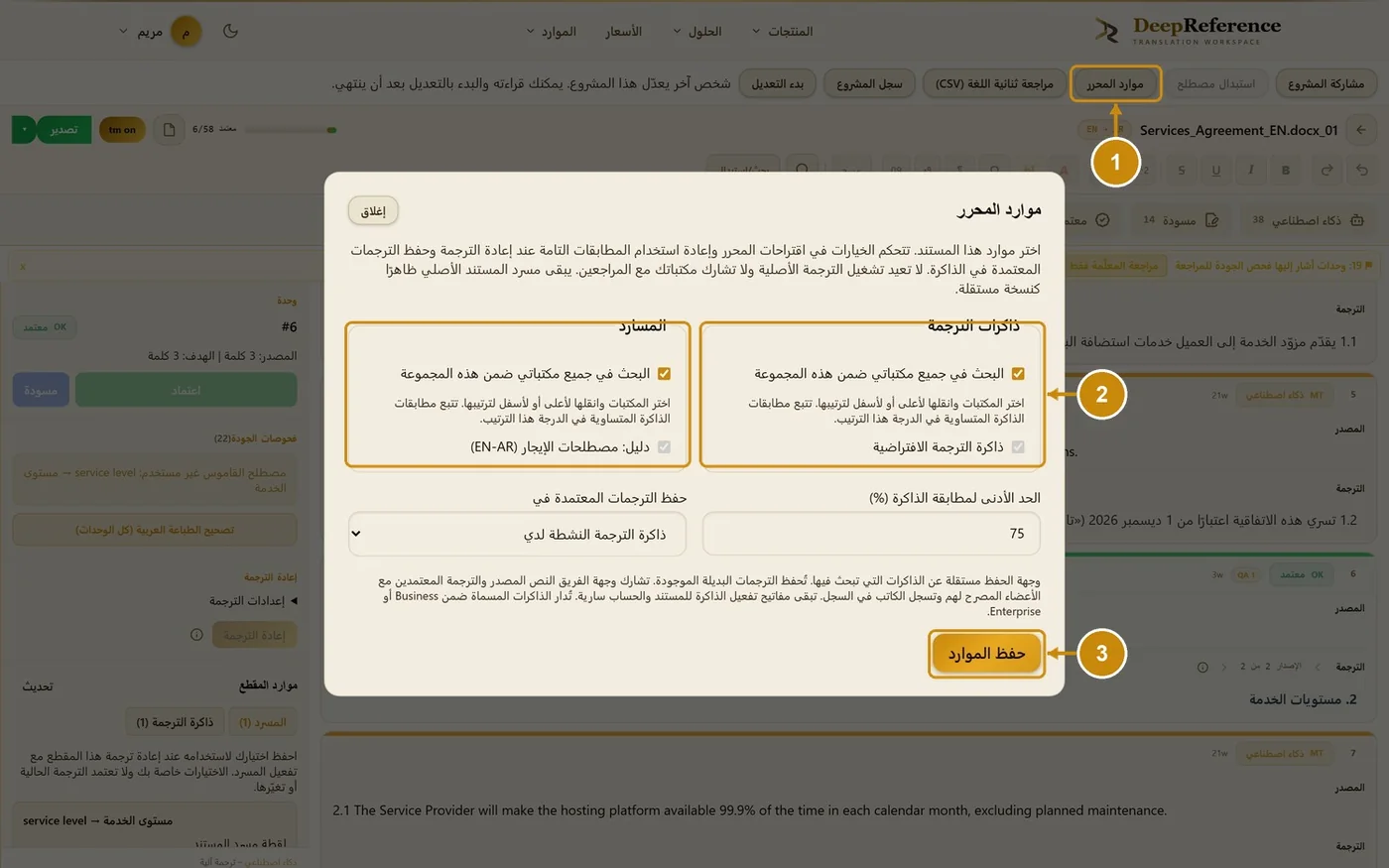
Task: Toggle the دليل: مصطلحات الإيجار (EN-AR) checkbox
Action: click(665, 447)
